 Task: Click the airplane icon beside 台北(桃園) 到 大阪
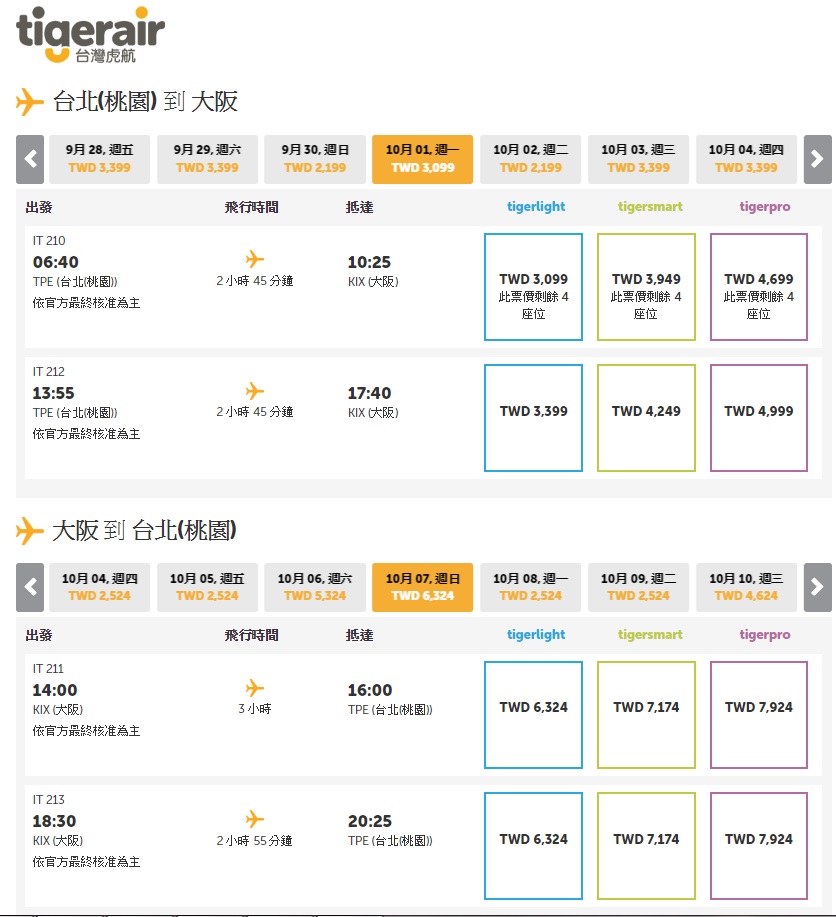click(x=30, y=102)
